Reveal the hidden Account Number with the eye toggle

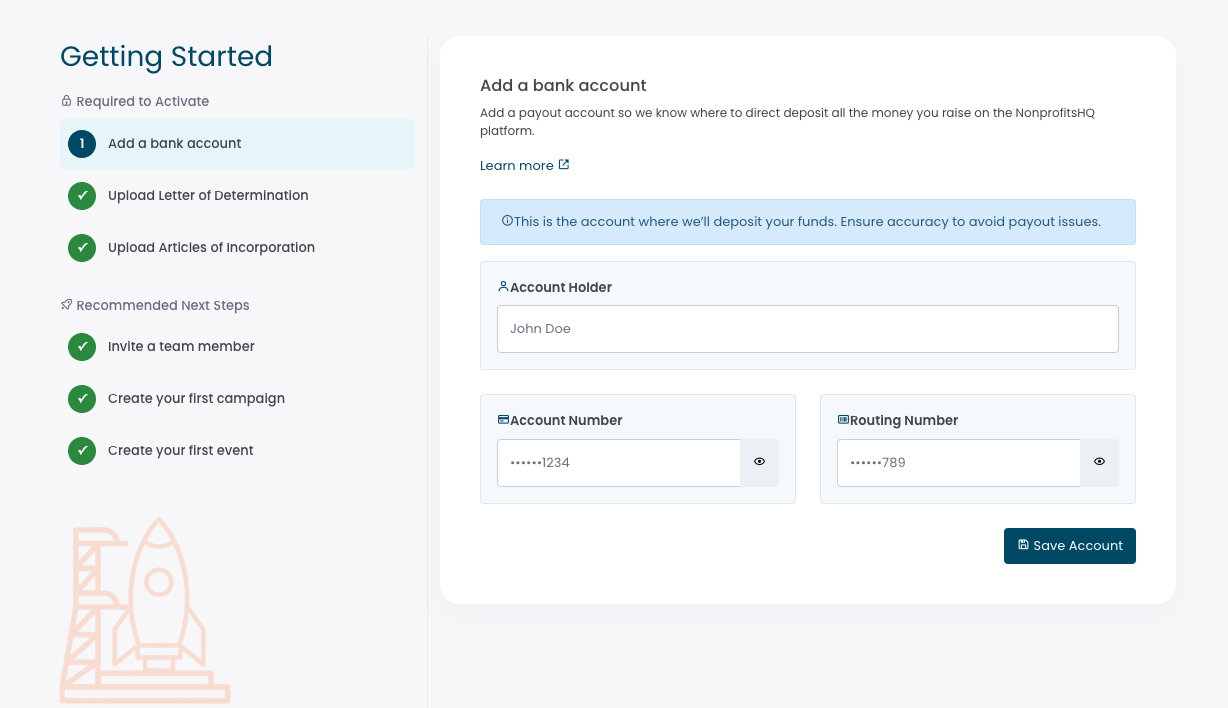click(x=759, y=462)
